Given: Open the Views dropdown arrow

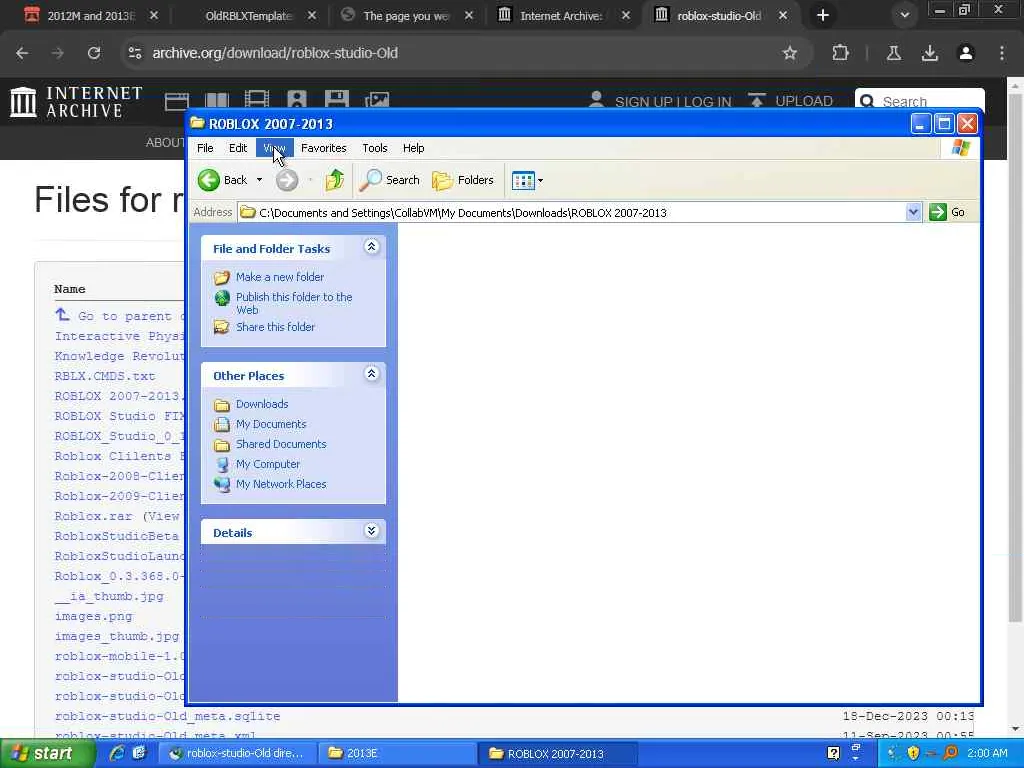Looking at the screenshot, I should tap(540, 181).
